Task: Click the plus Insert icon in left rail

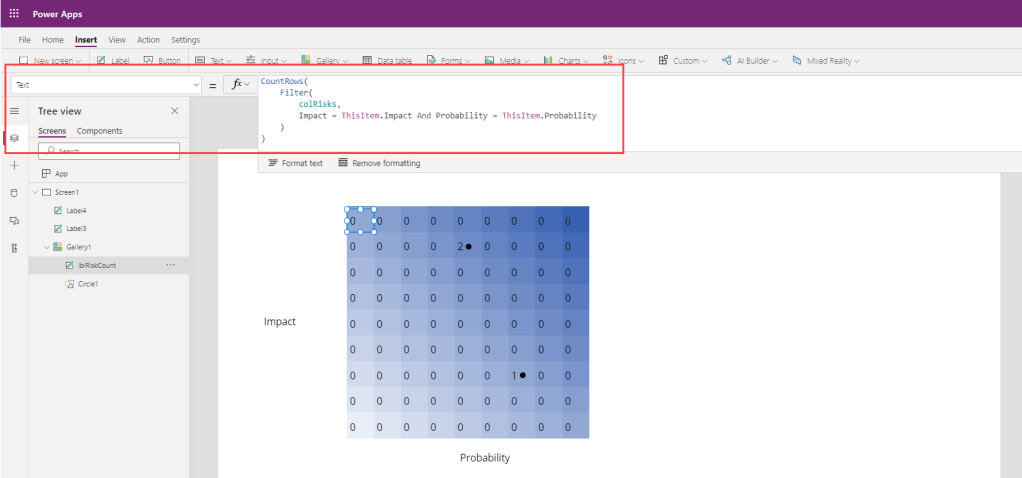Action: coord(14,165)
